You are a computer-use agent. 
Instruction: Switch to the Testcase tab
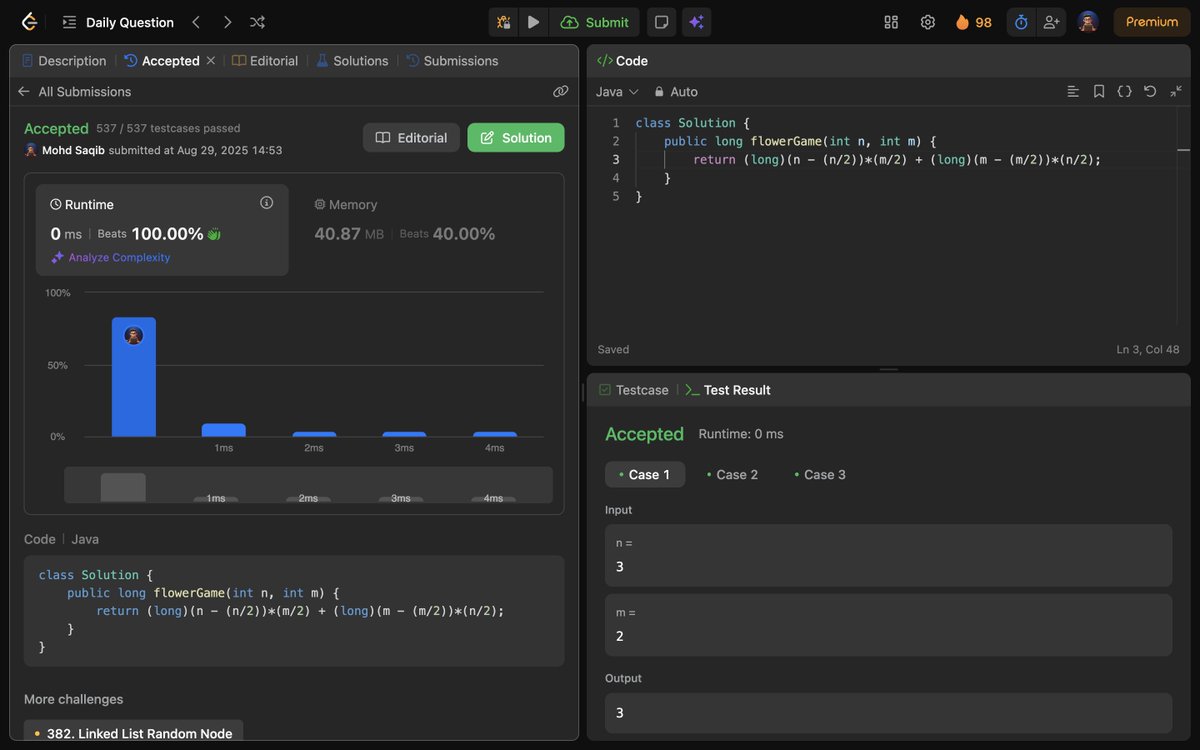pos(633,390)
